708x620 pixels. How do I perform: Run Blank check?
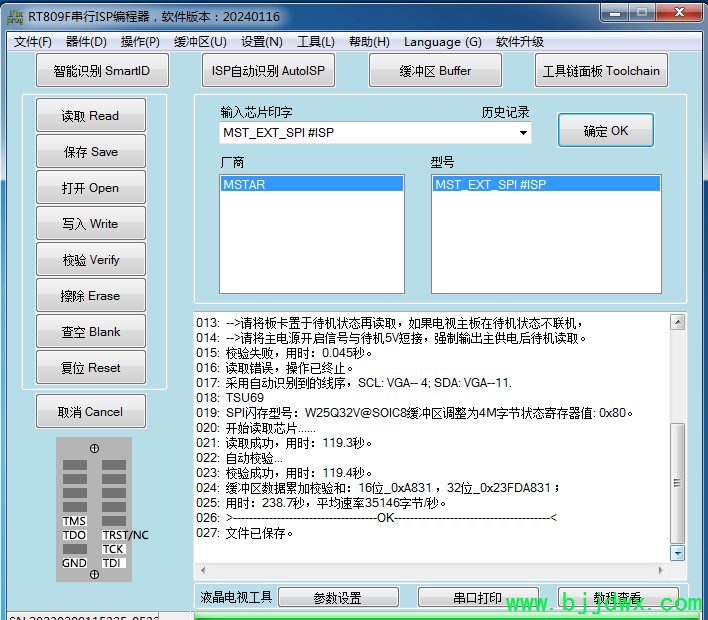click(90, 332)
